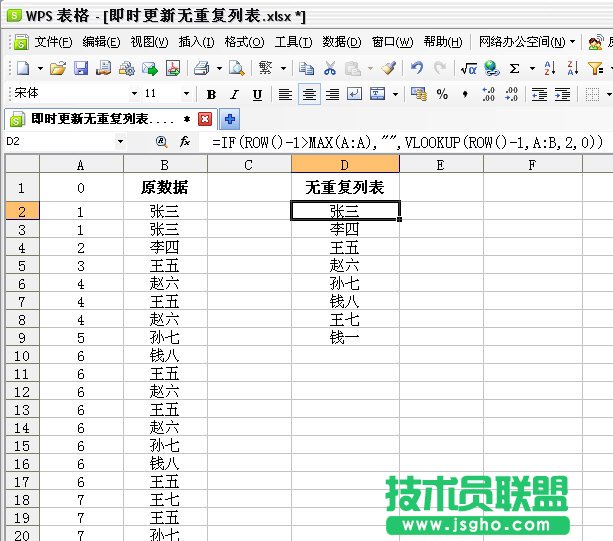The image size is (613, 541).
Task: Toggle underline formatting
Action: [257, 94]
